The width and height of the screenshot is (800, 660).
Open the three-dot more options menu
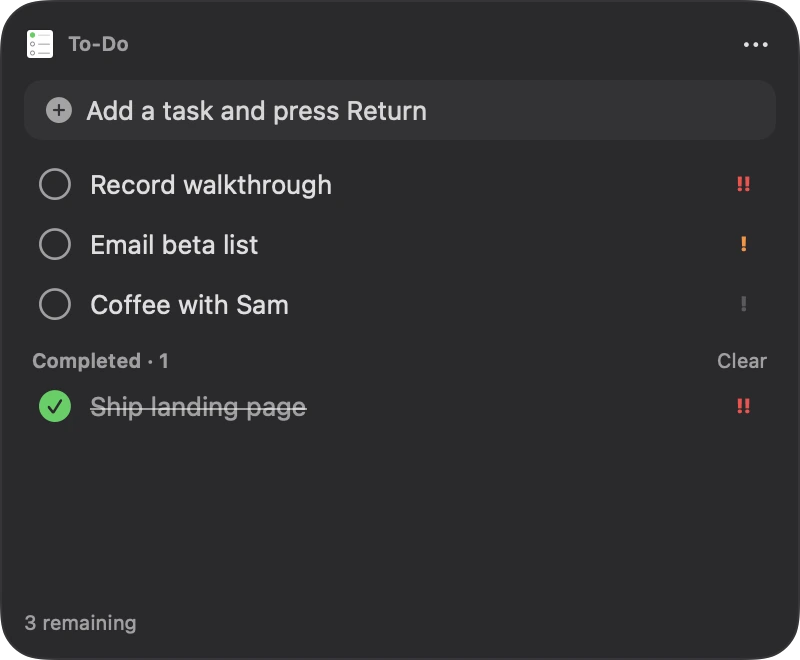coord(755,45)
